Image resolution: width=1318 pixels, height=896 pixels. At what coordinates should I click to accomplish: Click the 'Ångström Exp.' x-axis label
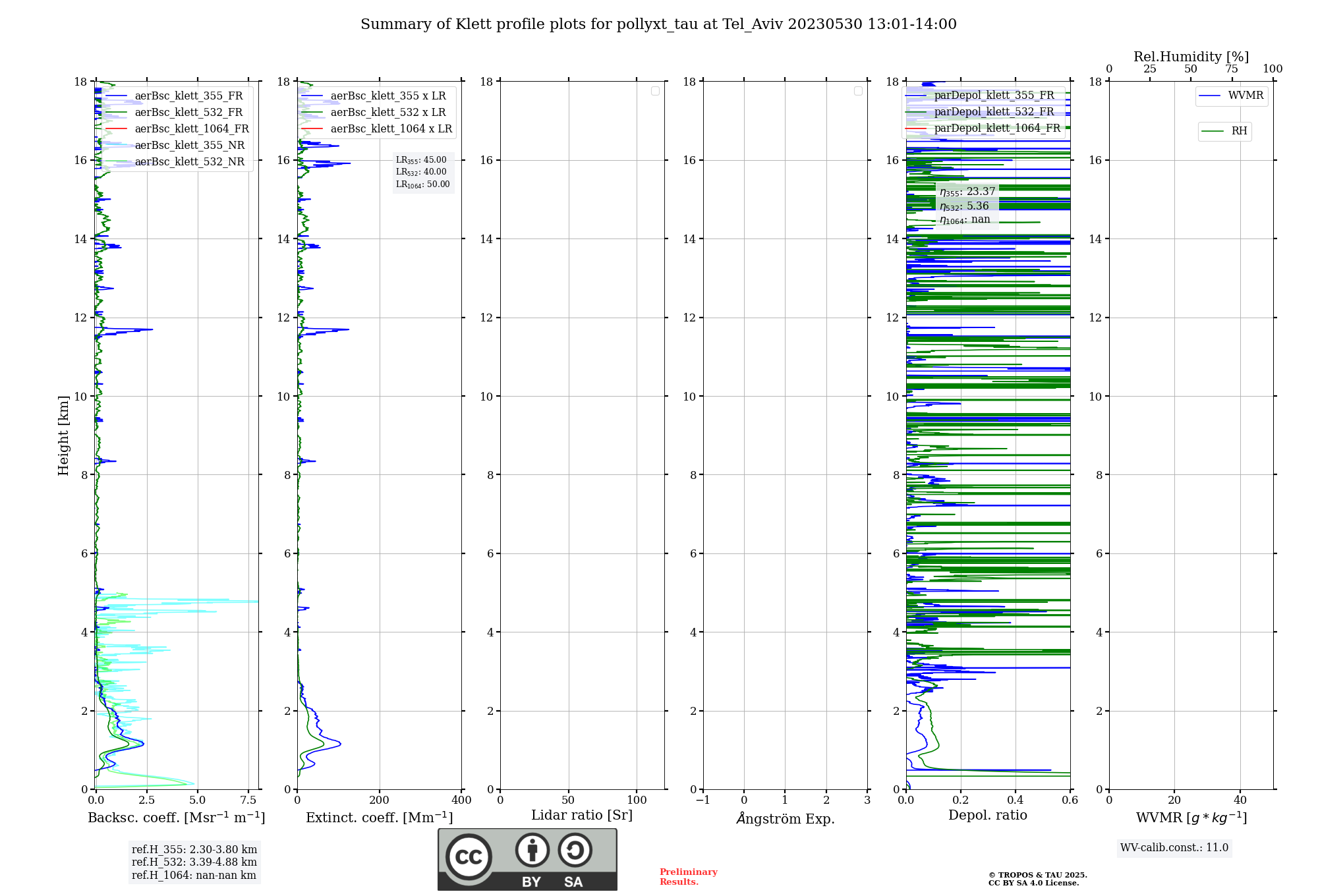tap(786, 818)
